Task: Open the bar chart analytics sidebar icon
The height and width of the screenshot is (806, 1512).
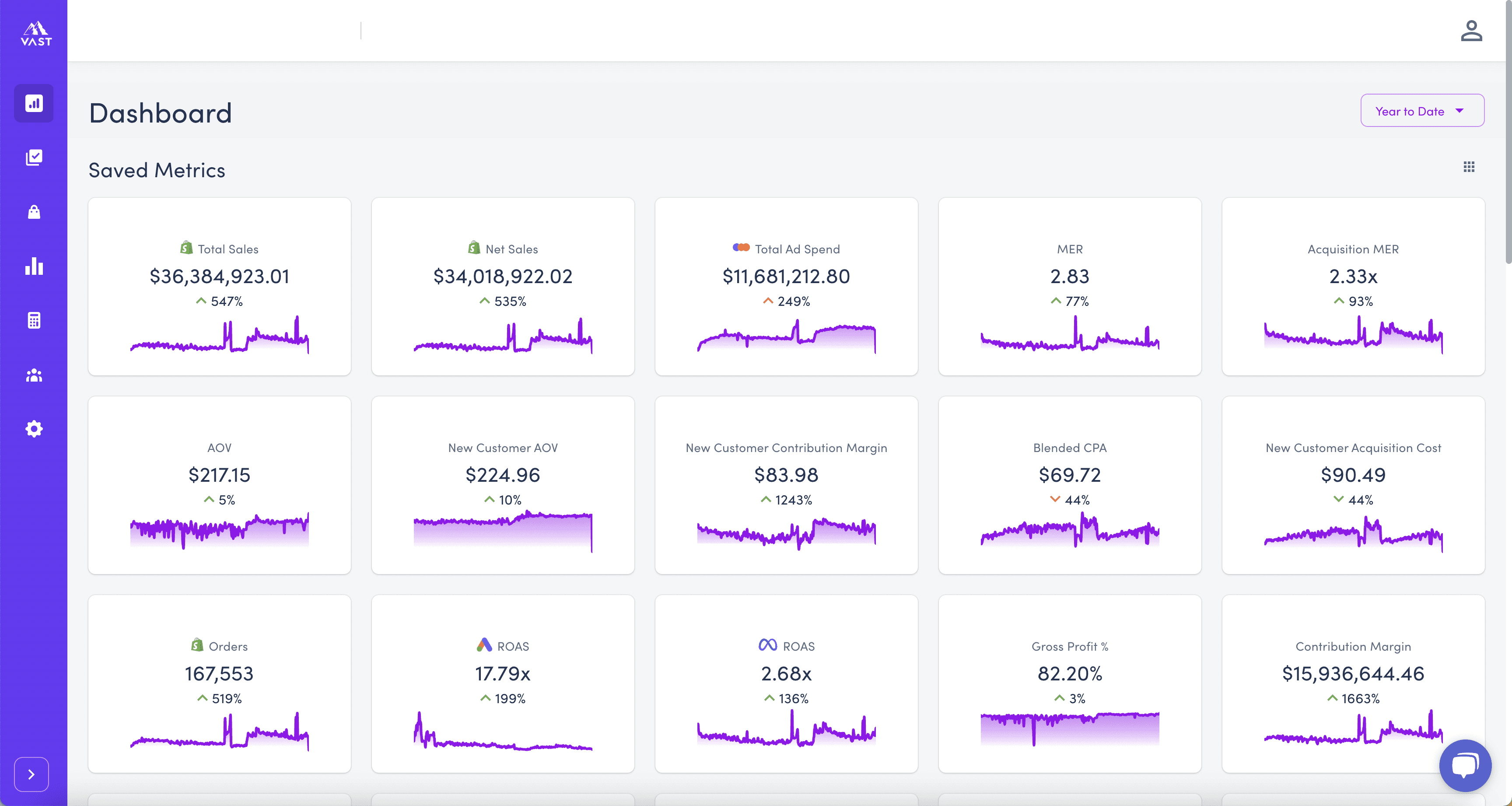Action: pyautogui.click(x=34, y=266)
